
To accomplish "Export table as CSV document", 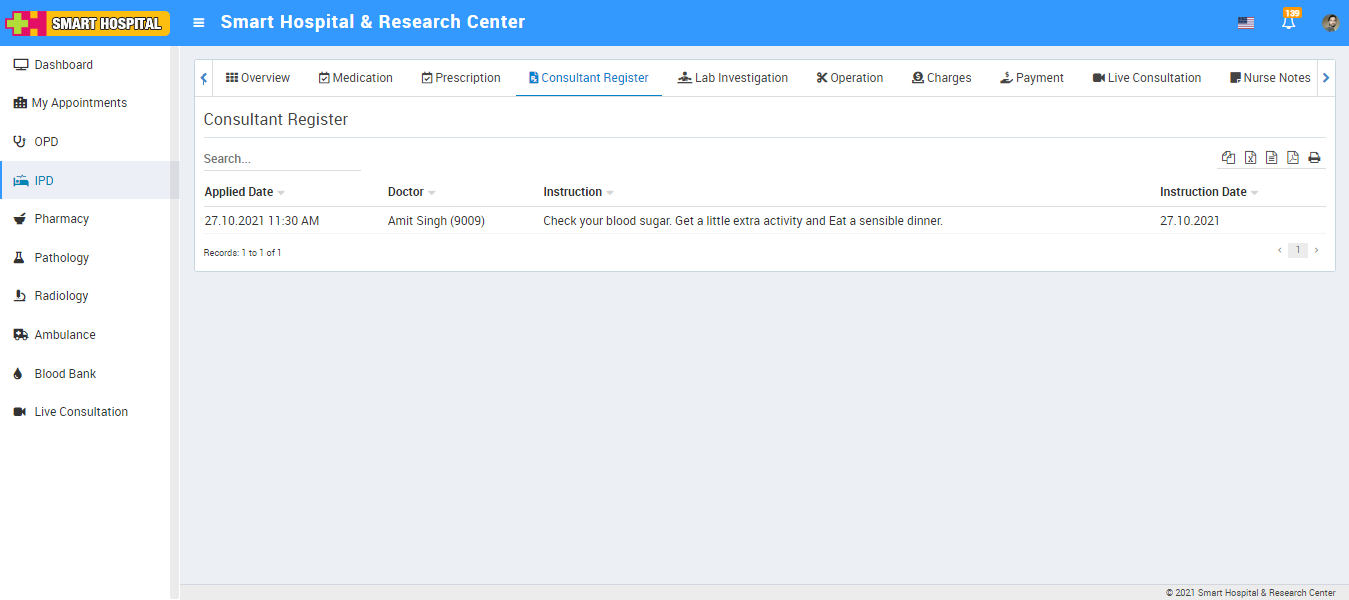I will [x=1271, y=158].
